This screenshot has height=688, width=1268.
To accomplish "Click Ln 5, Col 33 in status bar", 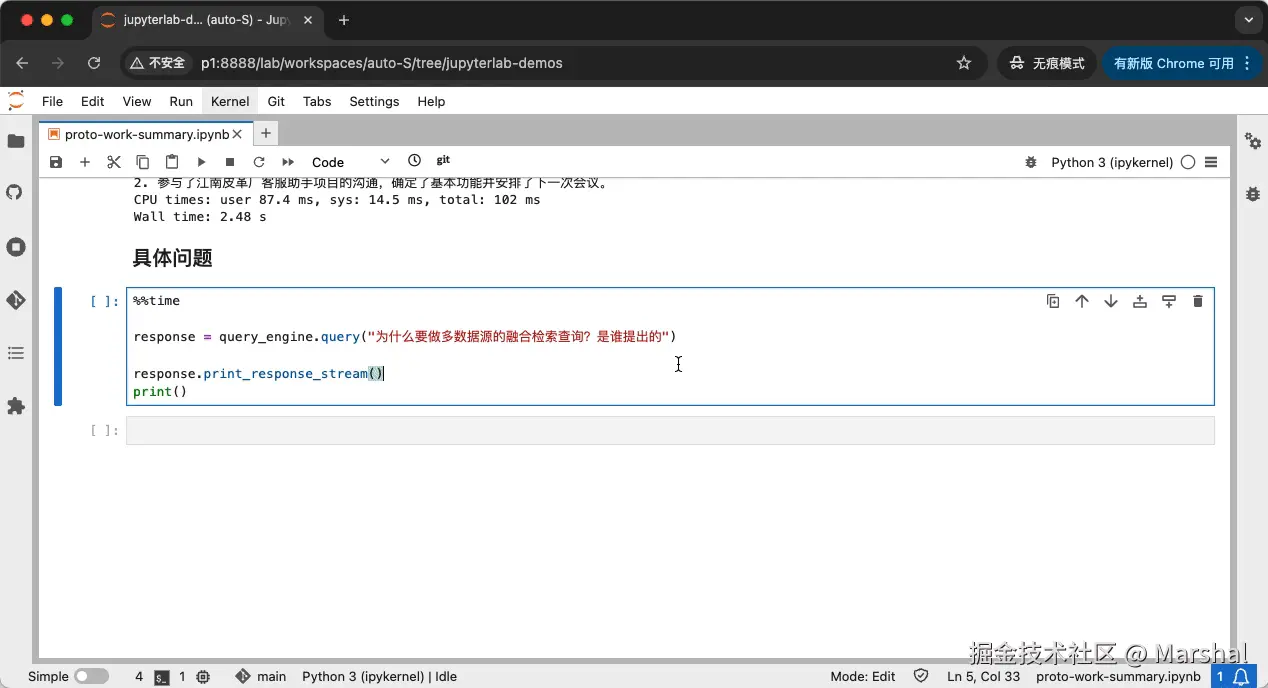I will pyautogui.click(x=984, y=677).
